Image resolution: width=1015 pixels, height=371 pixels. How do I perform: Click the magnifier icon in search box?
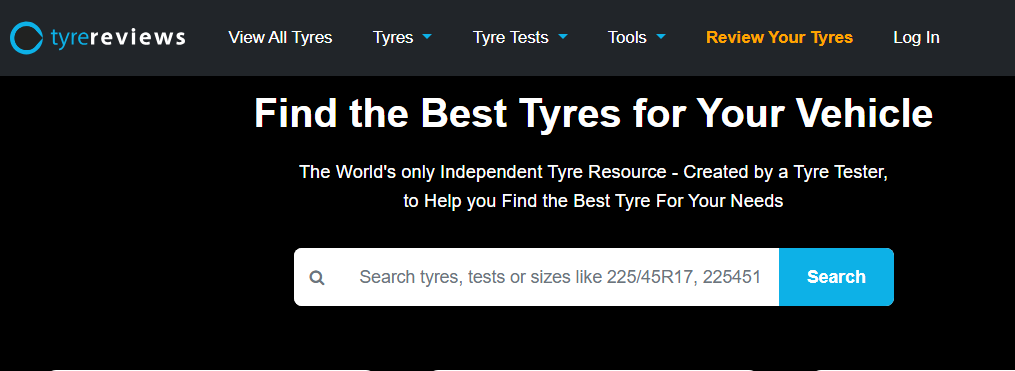tap(317, 278)
